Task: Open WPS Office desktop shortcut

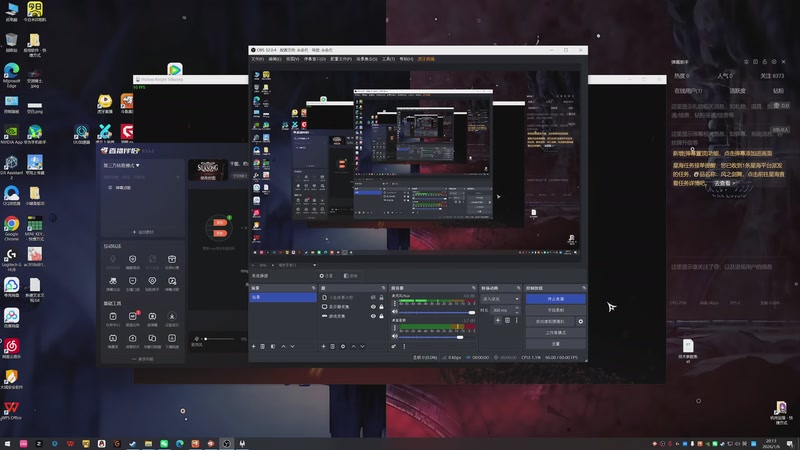Action: (11, 411)
